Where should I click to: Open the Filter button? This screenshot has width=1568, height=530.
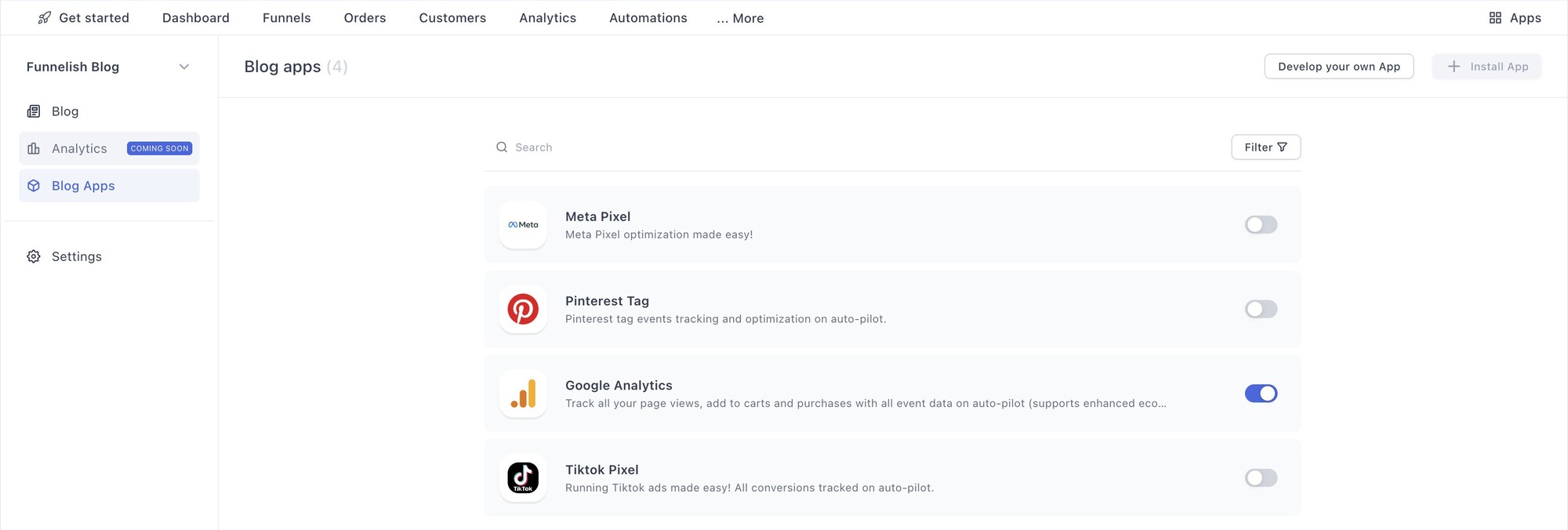coord(1266,147)
